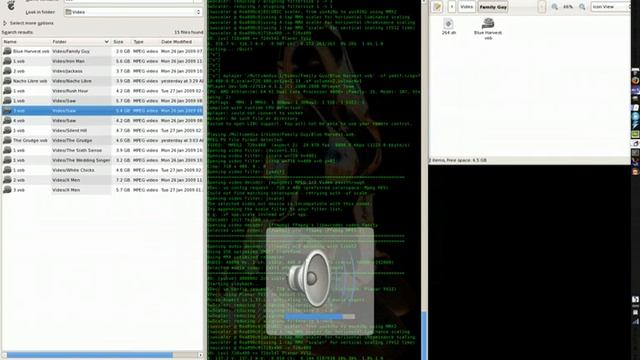Click the Nacho Libre.vob file icon
The image size is (640, 360).
7,81
